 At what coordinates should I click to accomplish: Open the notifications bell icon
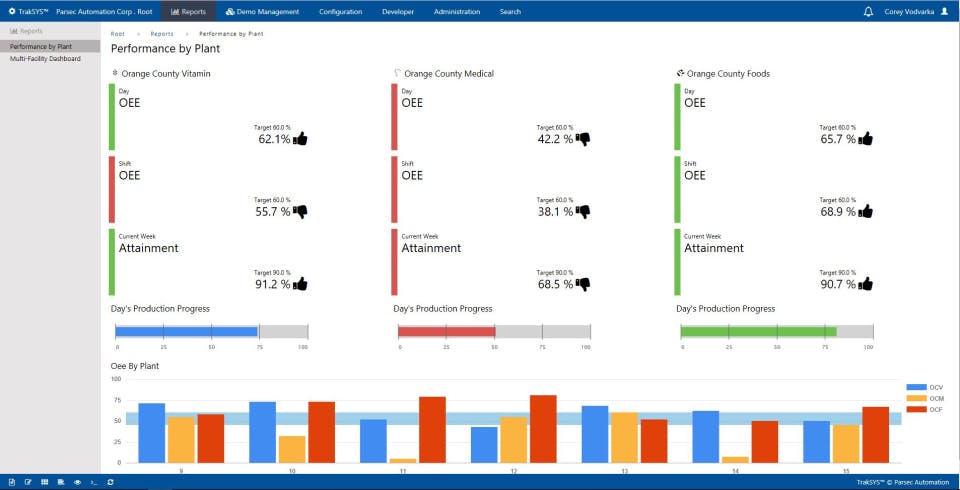pyautogui.click(x=868, y=12)
